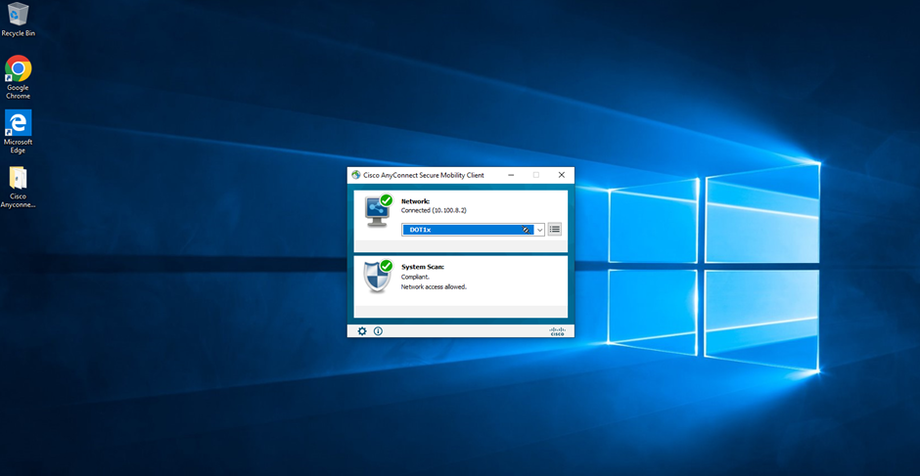Minimize the Cisco AnyConnect window
This screenshot has height=476, width=920.
(x=510, y=175)
